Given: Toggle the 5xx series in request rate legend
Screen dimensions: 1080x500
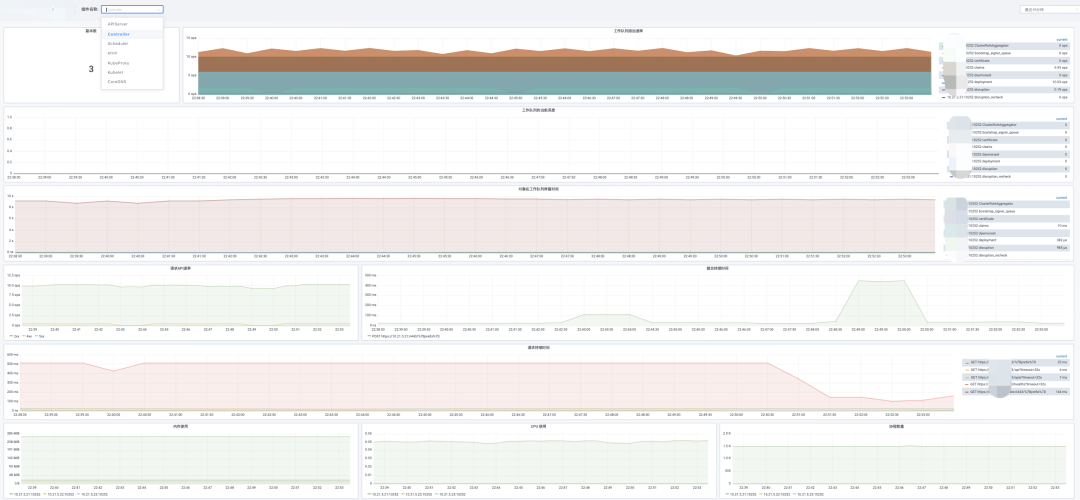Looking at the screenshot, I should (x=40, y=336).
